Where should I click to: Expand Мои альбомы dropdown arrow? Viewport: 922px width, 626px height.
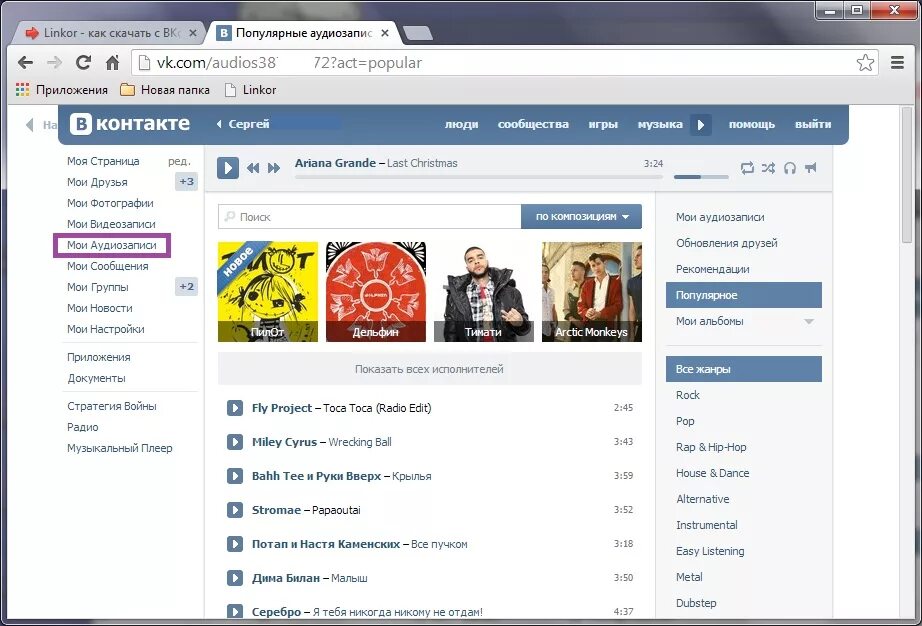click(x=809, y=322)
